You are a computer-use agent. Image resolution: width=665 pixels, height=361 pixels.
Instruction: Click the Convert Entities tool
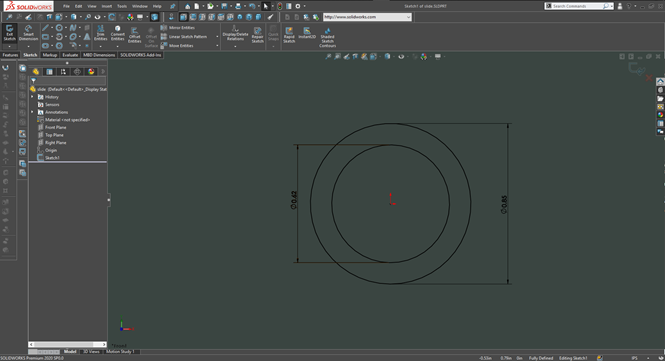(117, 33)
